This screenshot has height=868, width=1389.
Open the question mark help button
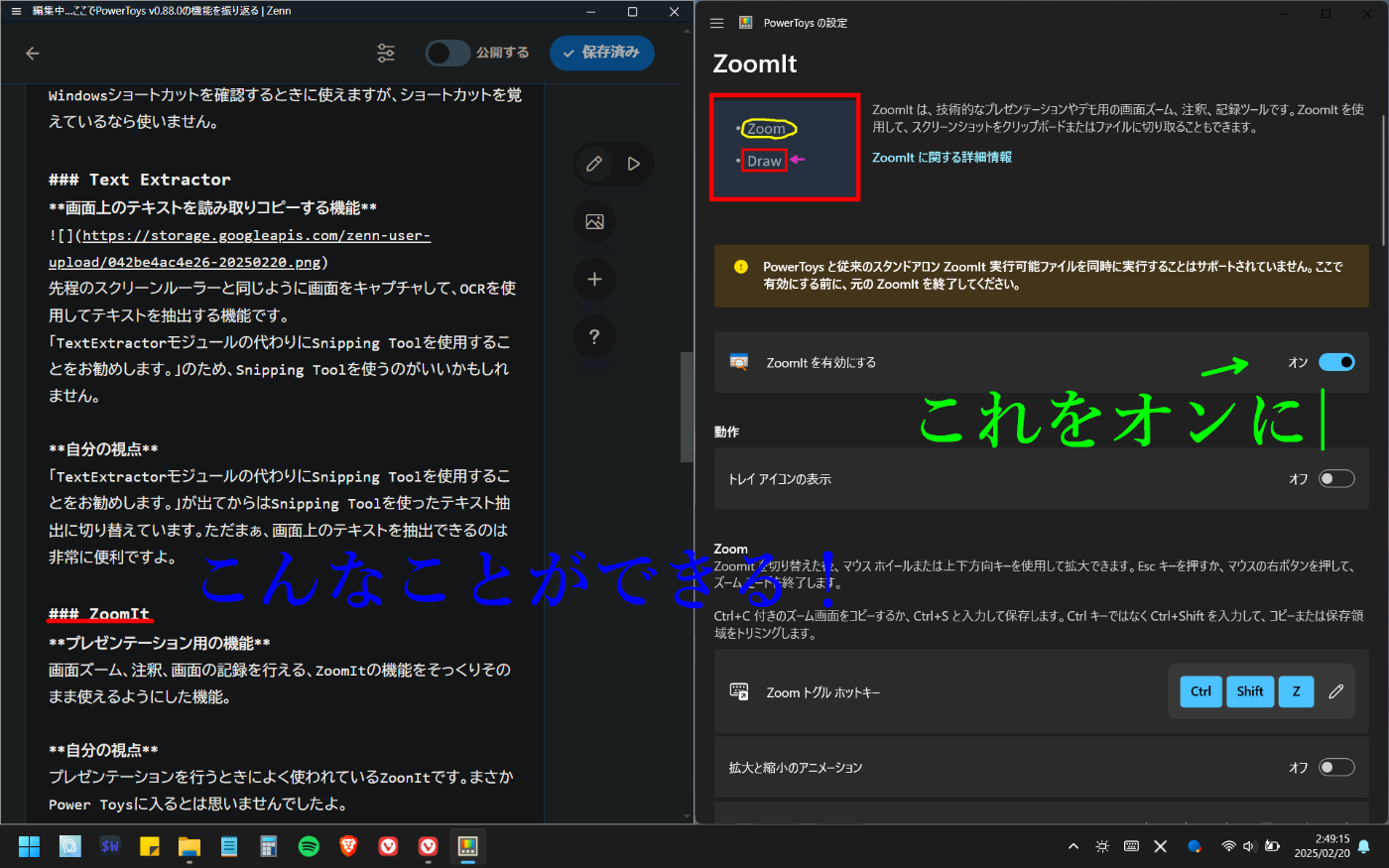pos(594,337)
